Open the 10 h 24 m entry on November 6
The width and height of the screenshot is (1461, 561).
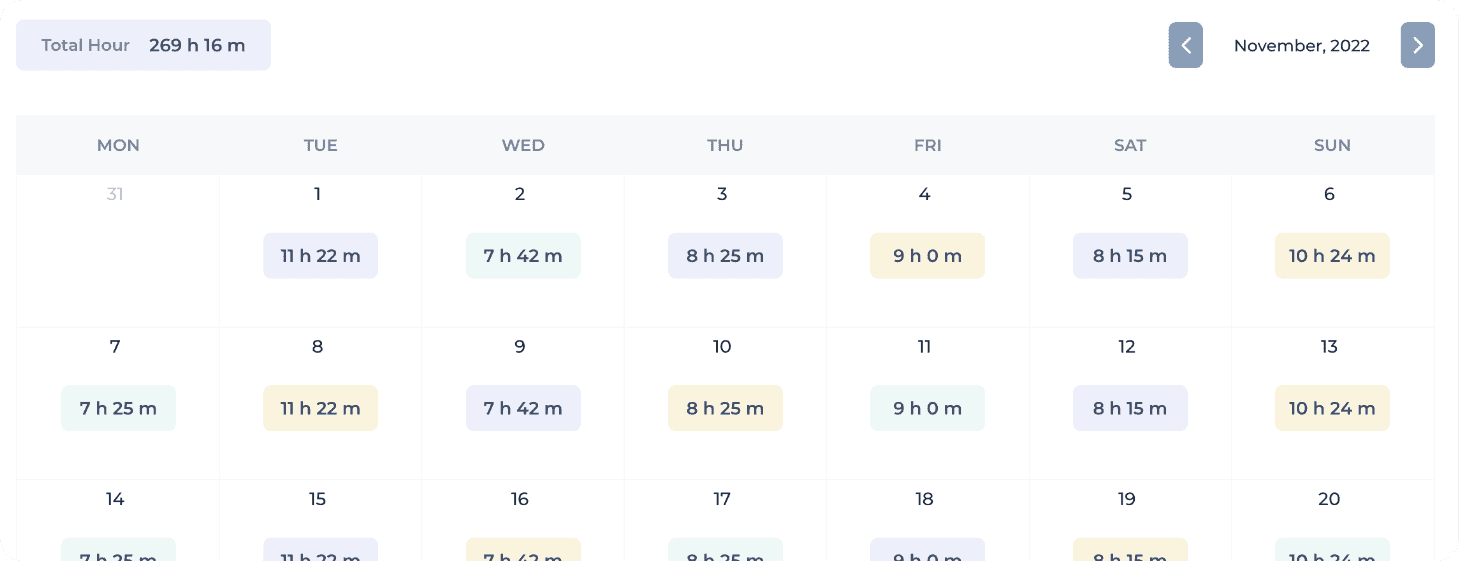click(1332, 256)
